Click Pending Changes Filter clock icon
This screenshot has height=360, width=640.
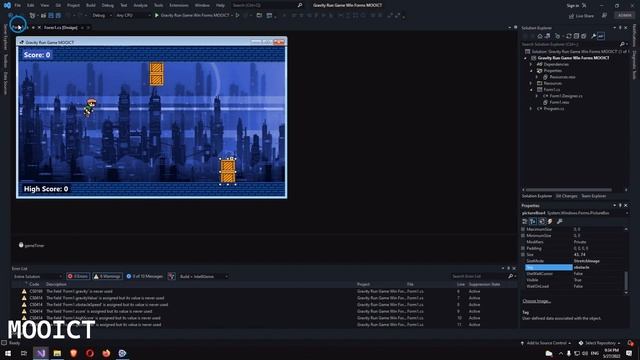tap(558, 36)
